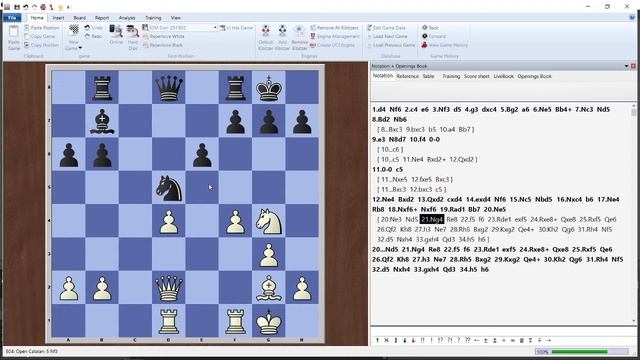The height and width of the screenshot is (360, 640).
Task: Open Engine Management
Action: pos(335,36)
